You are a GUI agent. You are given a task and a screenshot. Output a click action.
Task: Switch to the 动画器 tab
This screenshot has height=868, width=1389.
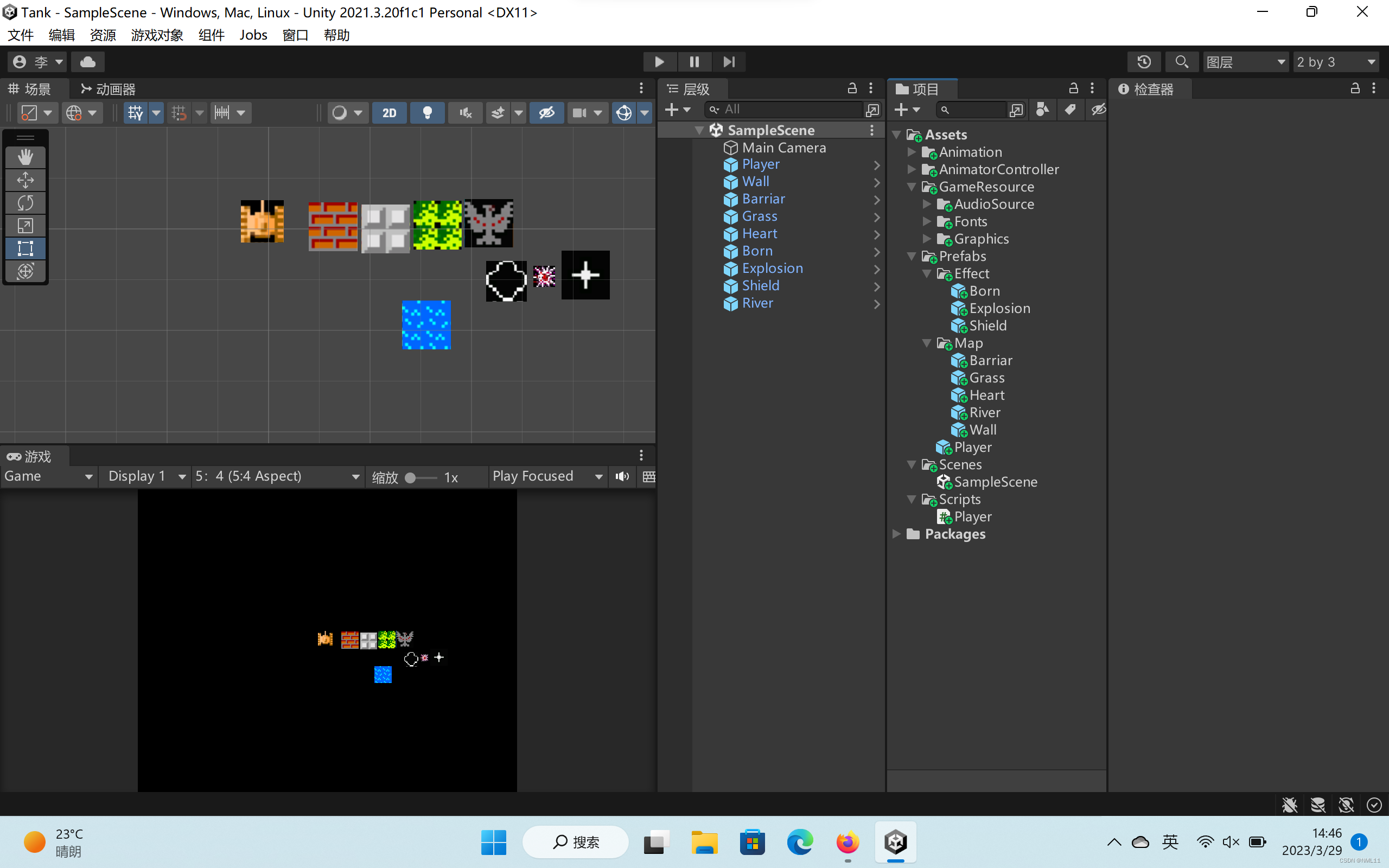(109, 89)
